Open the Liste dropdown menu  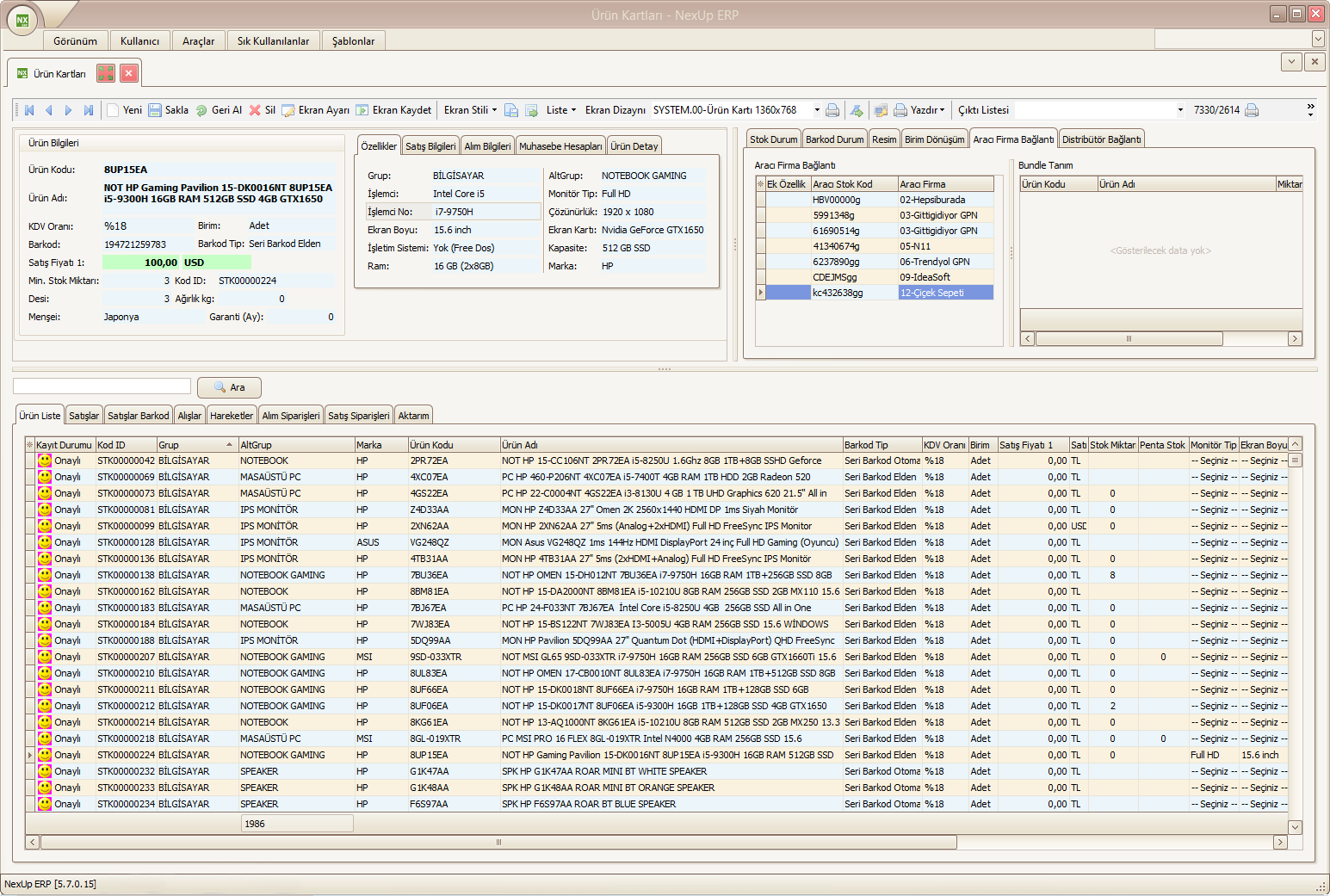(x=561, y=110)
